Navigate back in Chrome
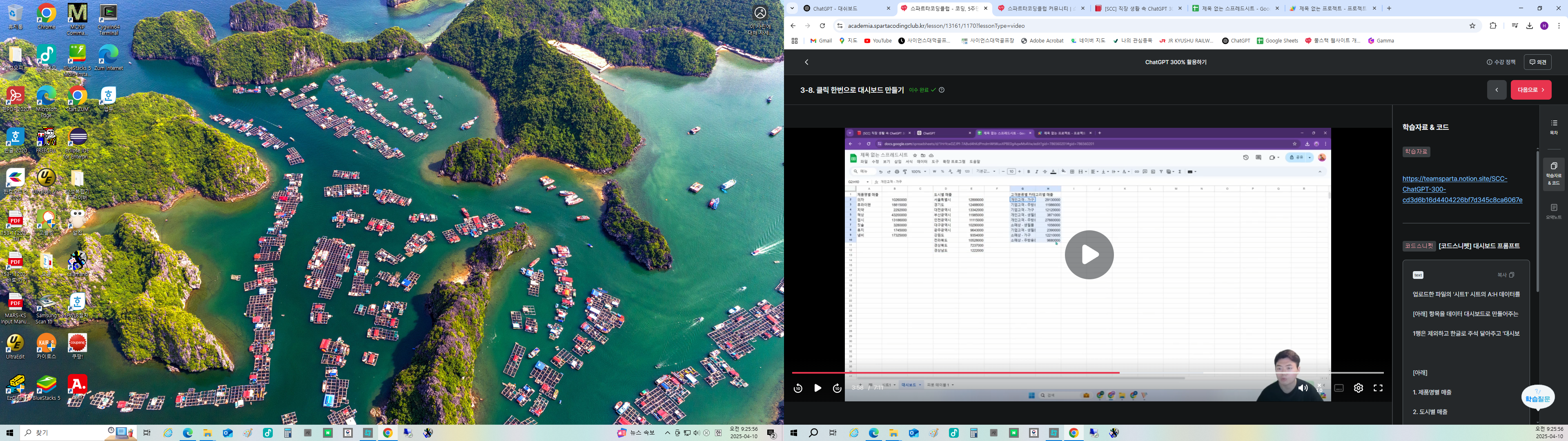The height and width of the screenshot is (441, 1568). tap(793, 26)
